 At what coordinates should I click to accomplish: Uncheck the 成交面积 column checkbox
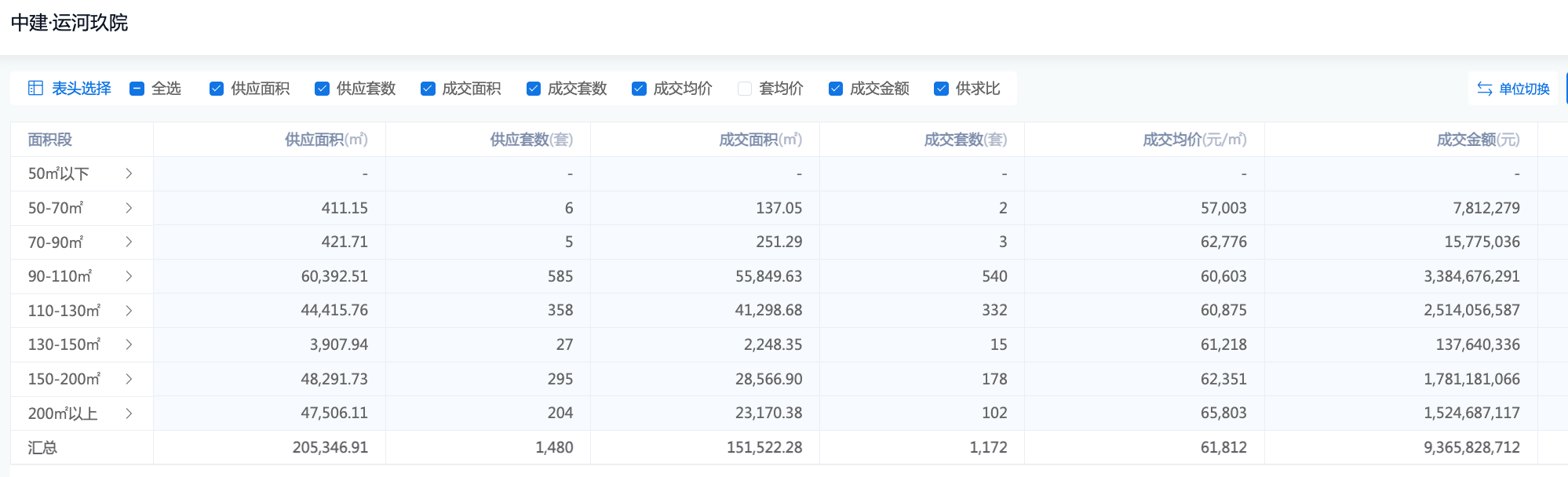(428, 89)
